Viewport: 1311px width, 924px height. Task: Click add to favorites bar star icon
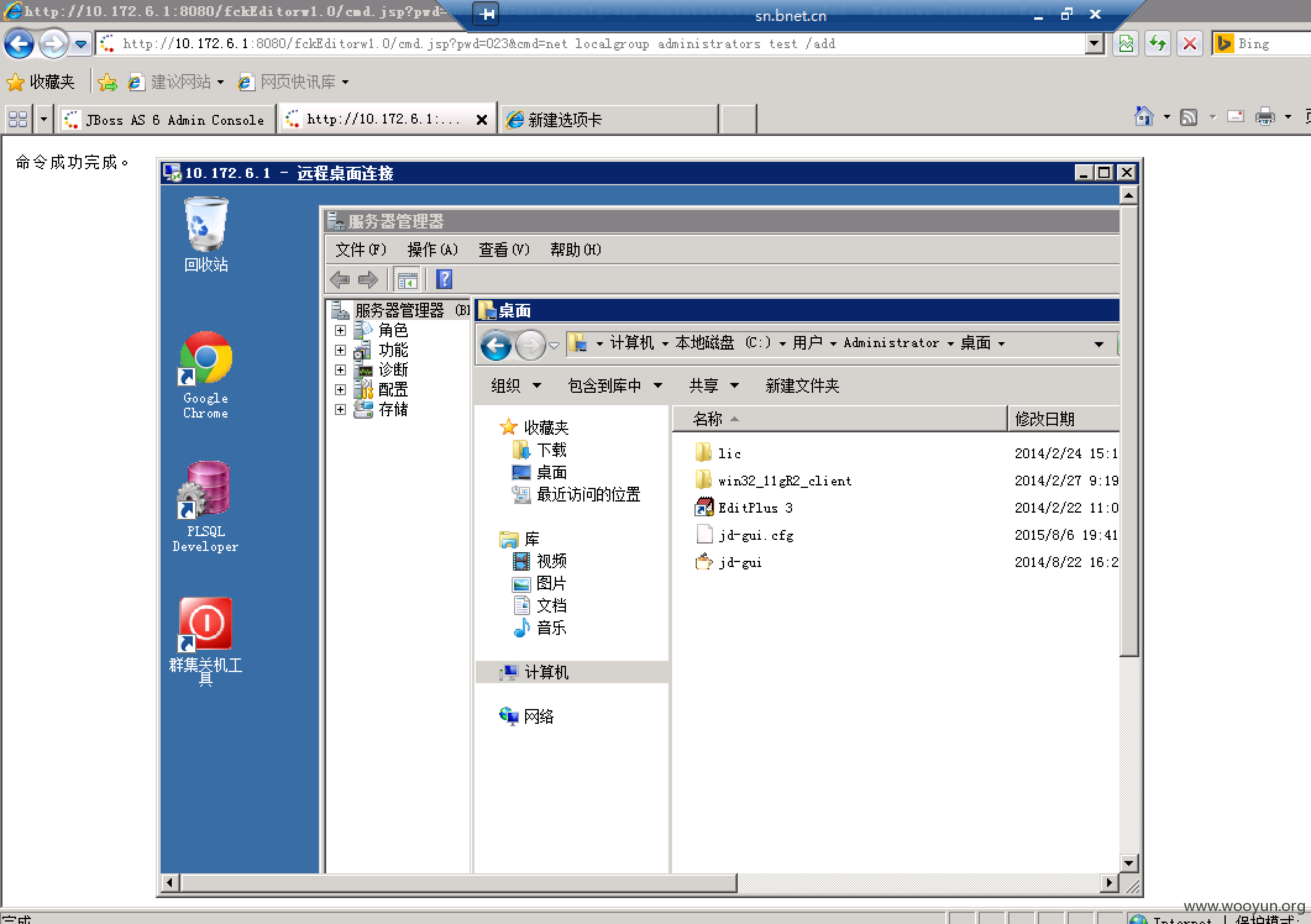(107, 82)
